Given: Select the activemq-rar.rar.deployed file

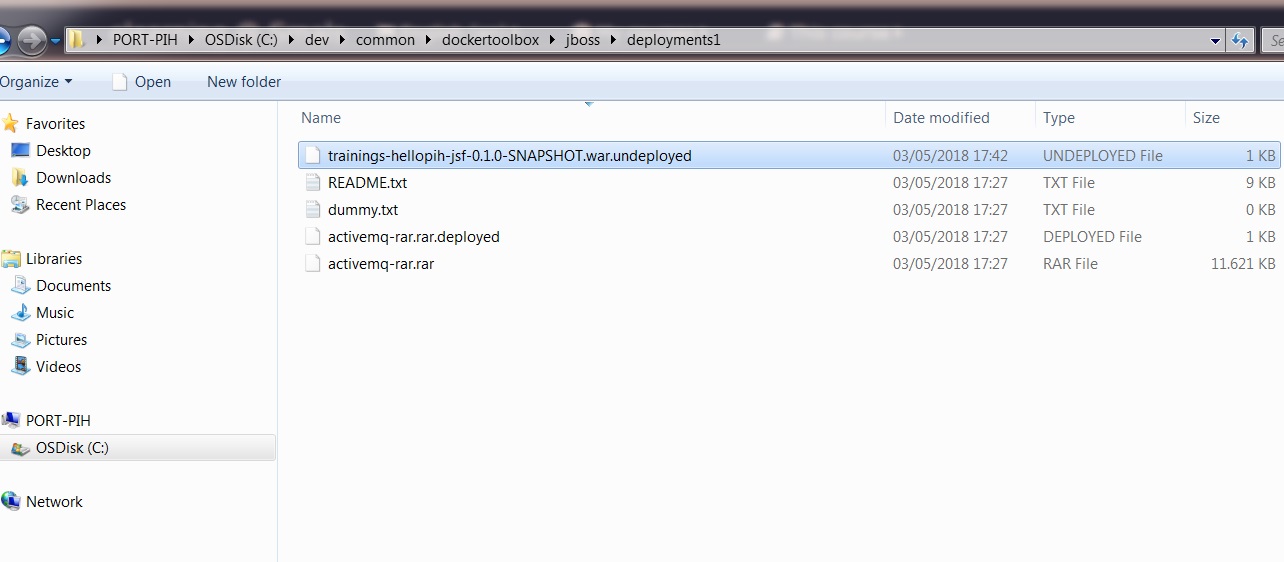Looking at the screenshot, I should coord(789,237).
